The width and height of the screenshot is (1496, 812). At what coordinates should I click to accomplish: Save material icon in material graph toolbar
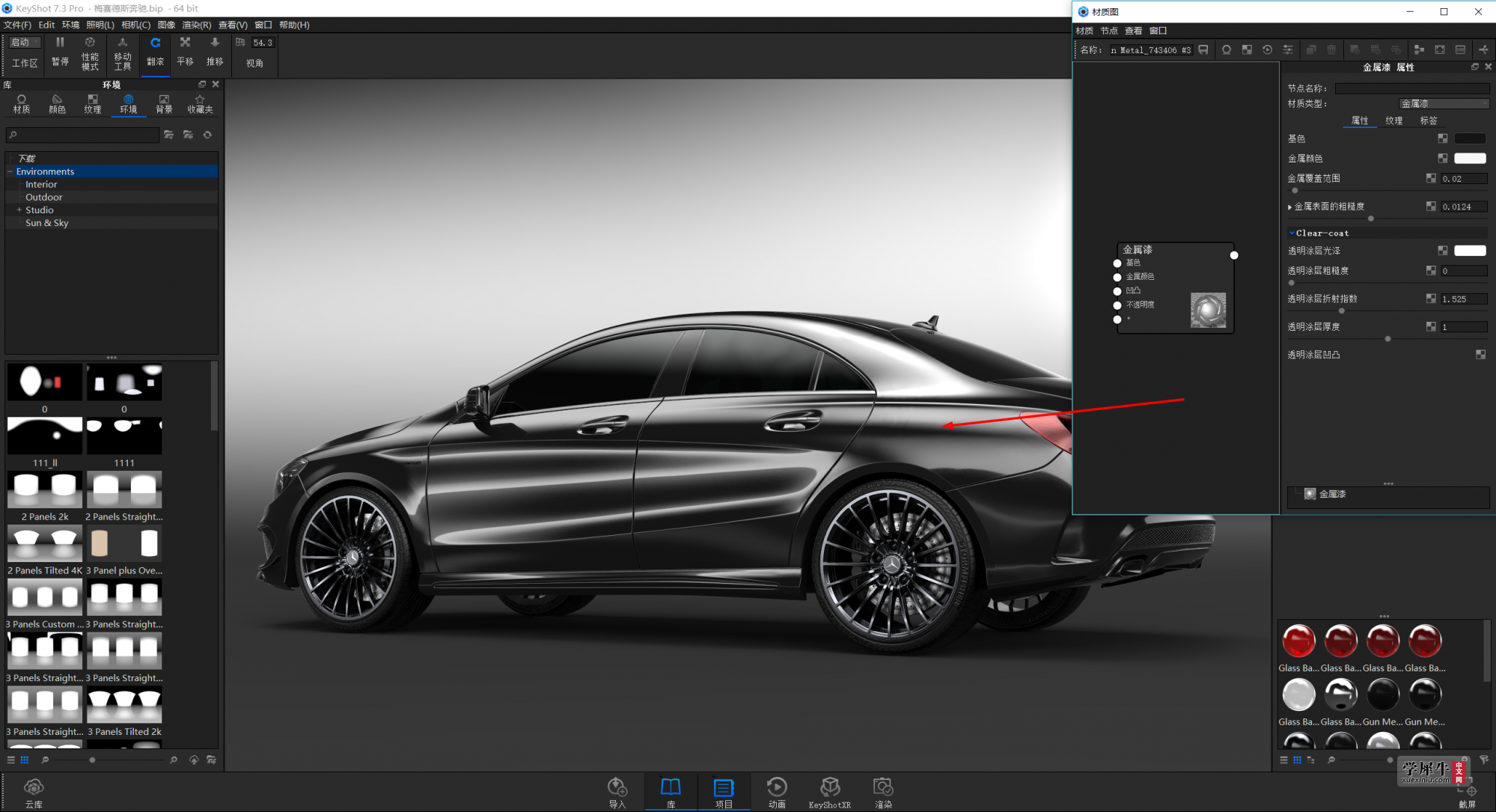(1203, 49)
